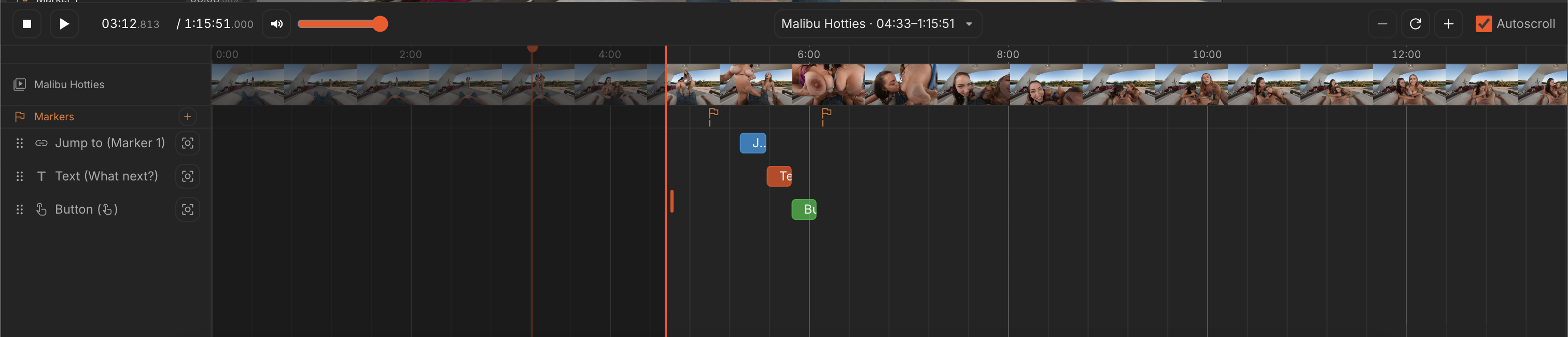Toggle the Autoscroll checkbox
1568x337 pixels.
(x=1483, y=24)
